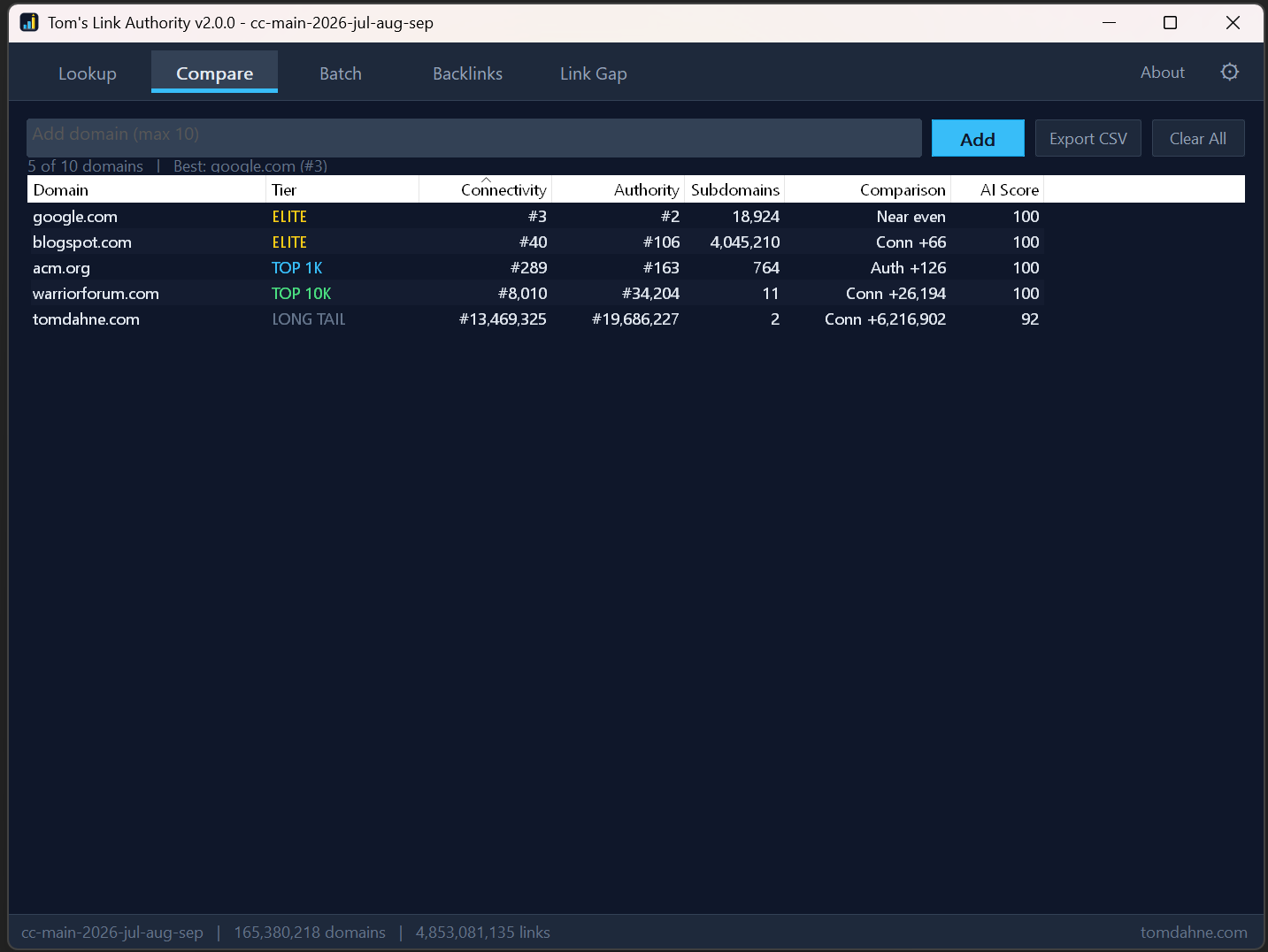
Task: Click connectivity rank #13,469,325
Action: (503, 319)
